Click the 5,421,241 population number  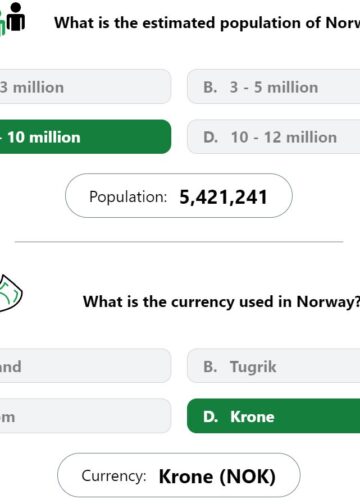pos(223,197)
